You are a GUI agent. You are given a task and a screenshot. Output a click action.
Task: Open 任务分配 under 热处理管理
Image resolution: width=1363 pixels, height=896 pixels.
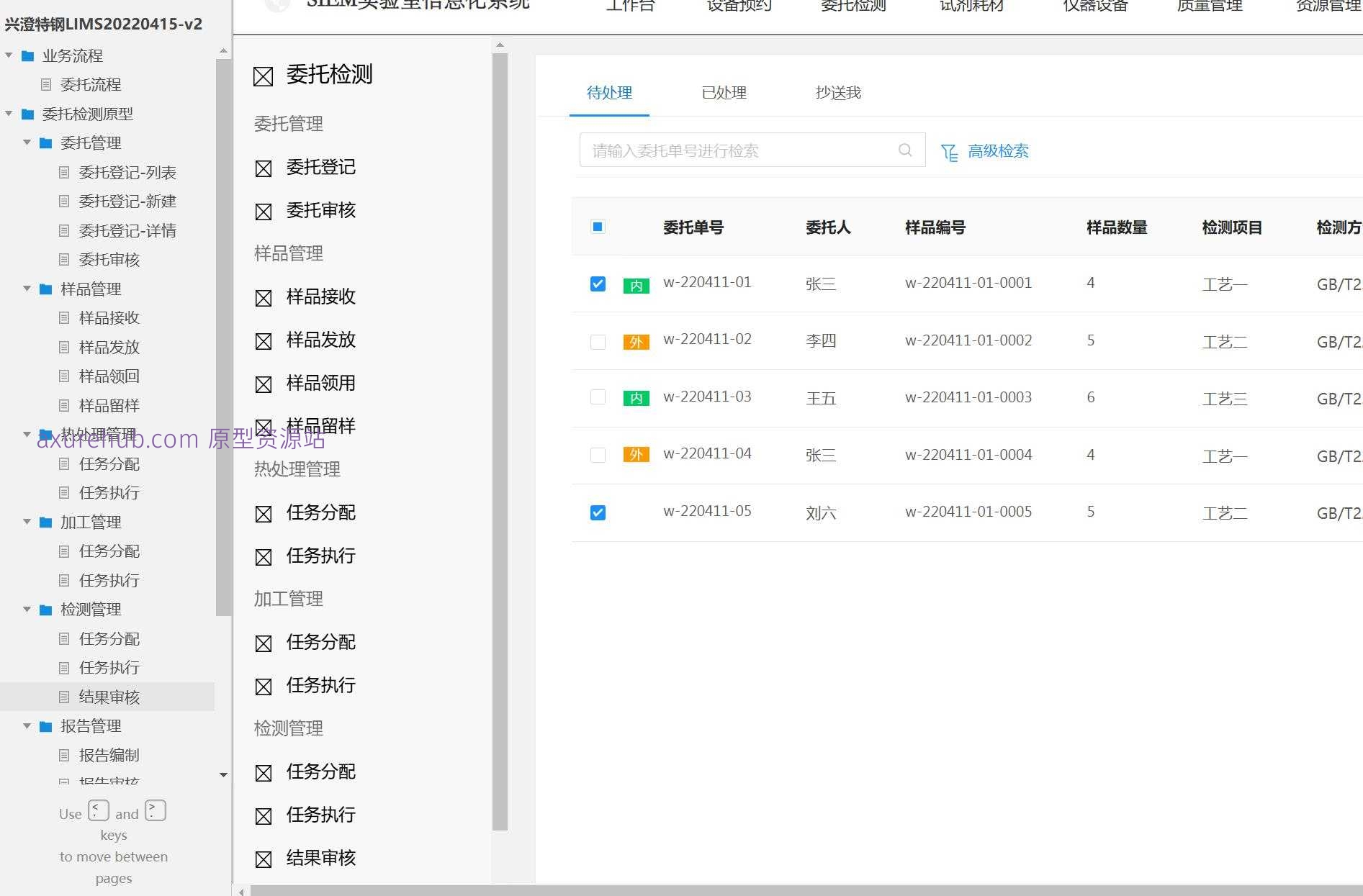(320, 512)
